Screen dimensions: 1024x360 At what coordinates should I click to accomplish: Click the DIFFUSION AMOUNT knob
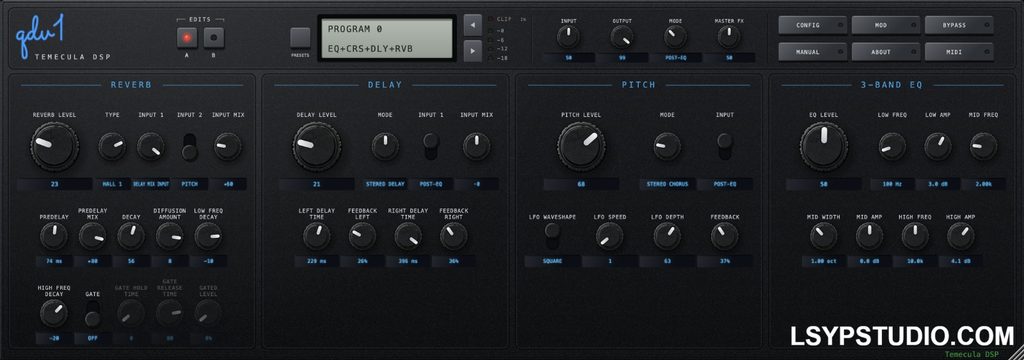169,236
